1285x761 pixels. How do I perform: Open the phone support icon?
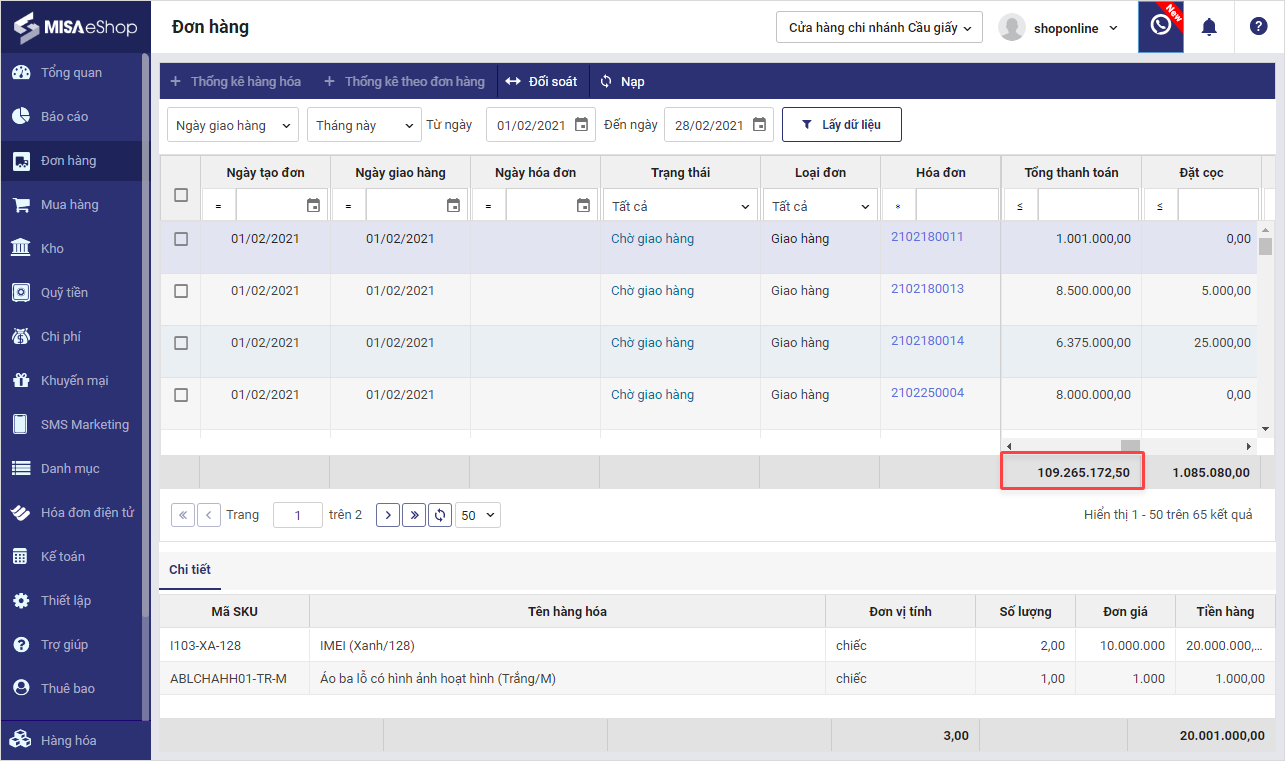[1160, 26]
